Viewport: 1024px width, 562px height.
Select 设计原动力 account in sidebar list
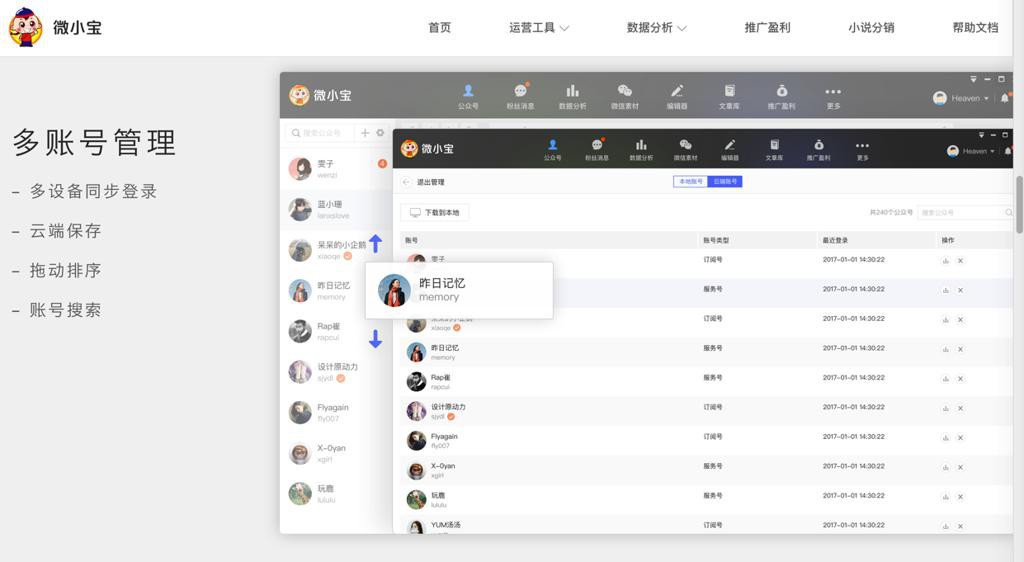click(336, 372)
